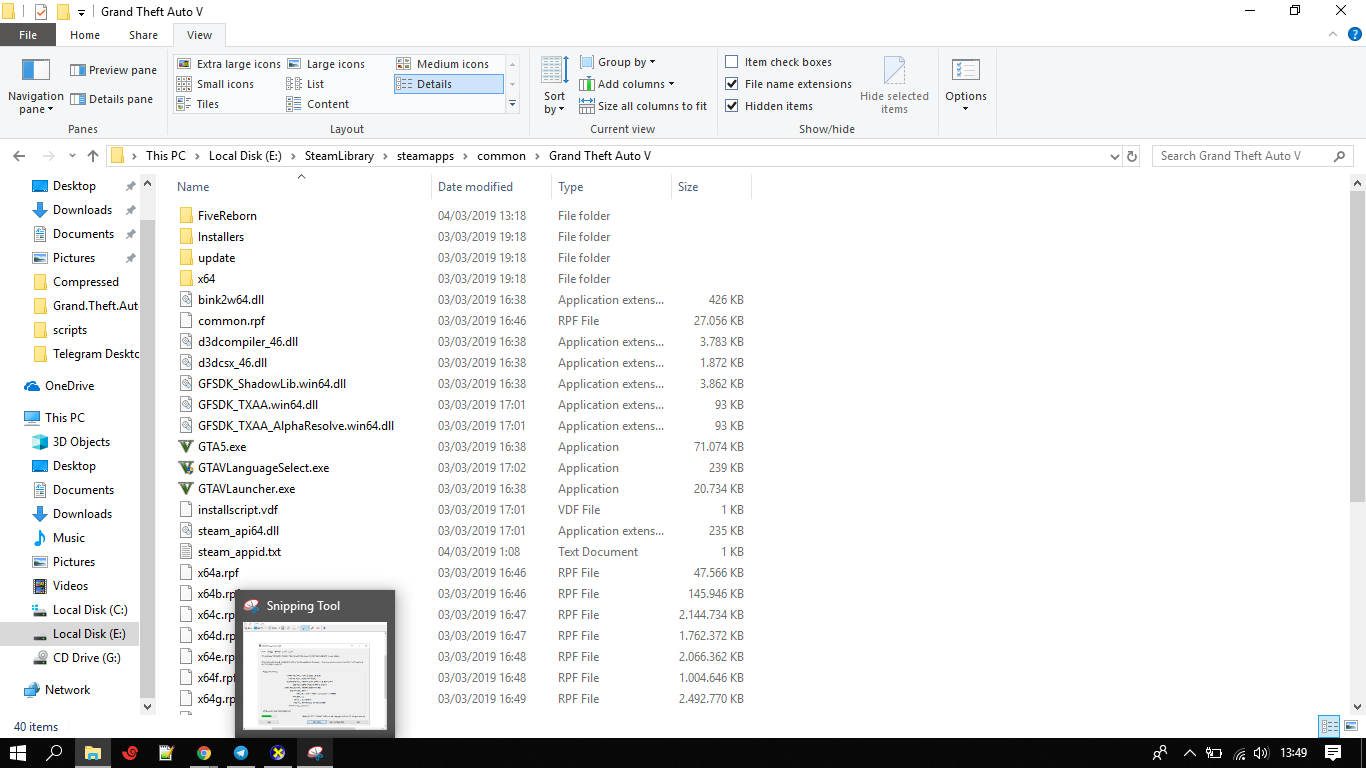Open CD Drive (G:) in navigation pane
The image size is (1366, 768).
click(86, 658)
